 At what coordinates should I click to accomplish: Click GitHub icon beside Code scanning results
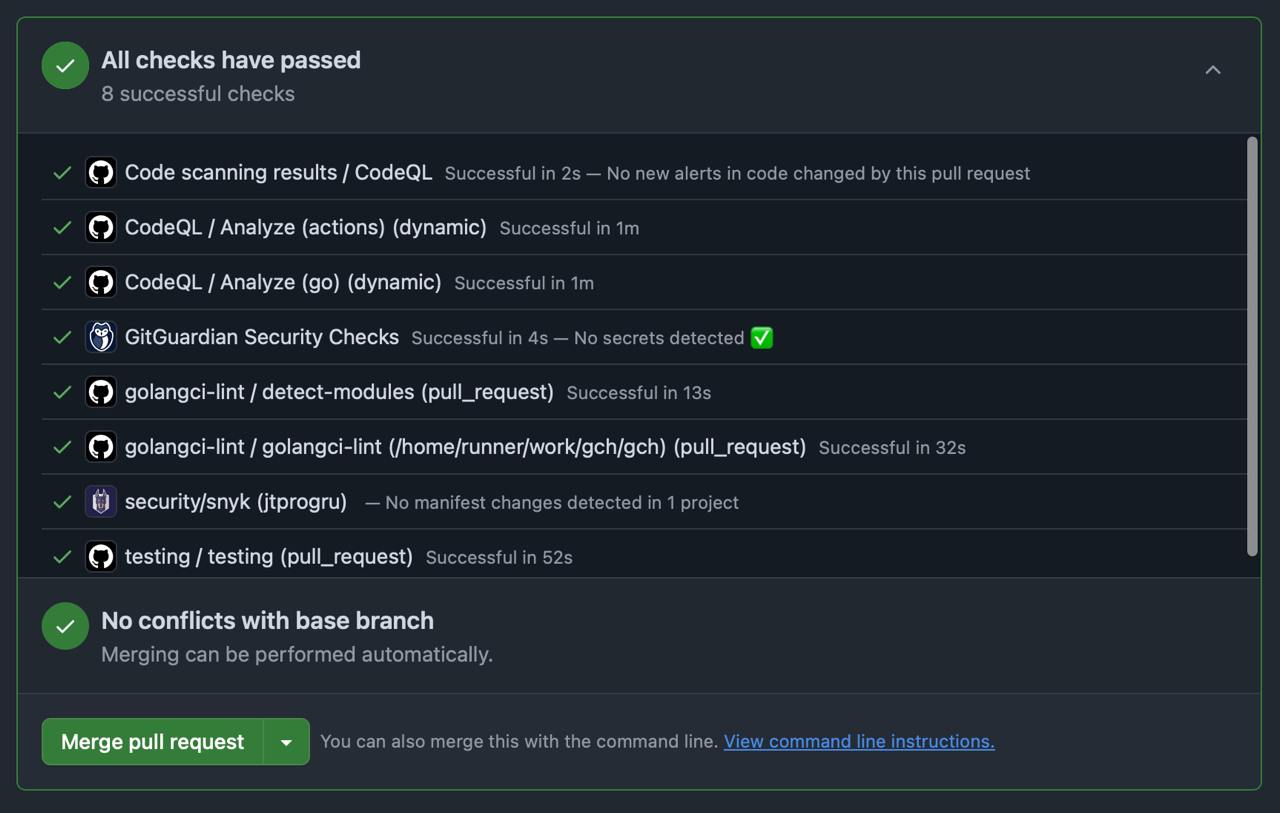coord(100,173)
